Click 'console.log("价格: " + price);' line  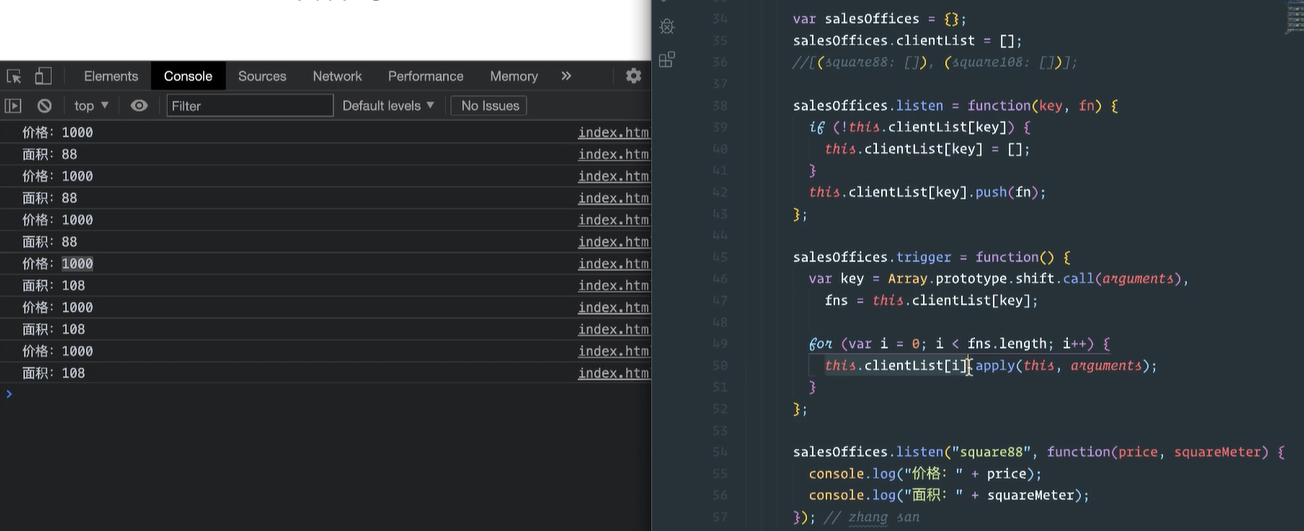(x=925, y=474)
